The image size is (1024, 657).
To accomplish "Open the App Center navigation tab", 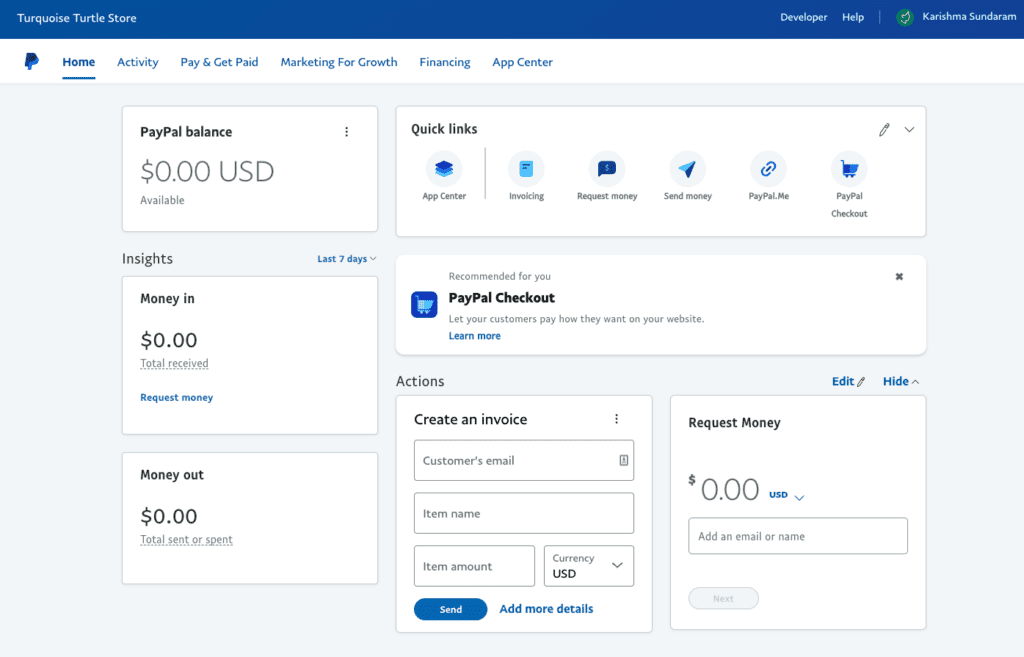I will point(522,62).
